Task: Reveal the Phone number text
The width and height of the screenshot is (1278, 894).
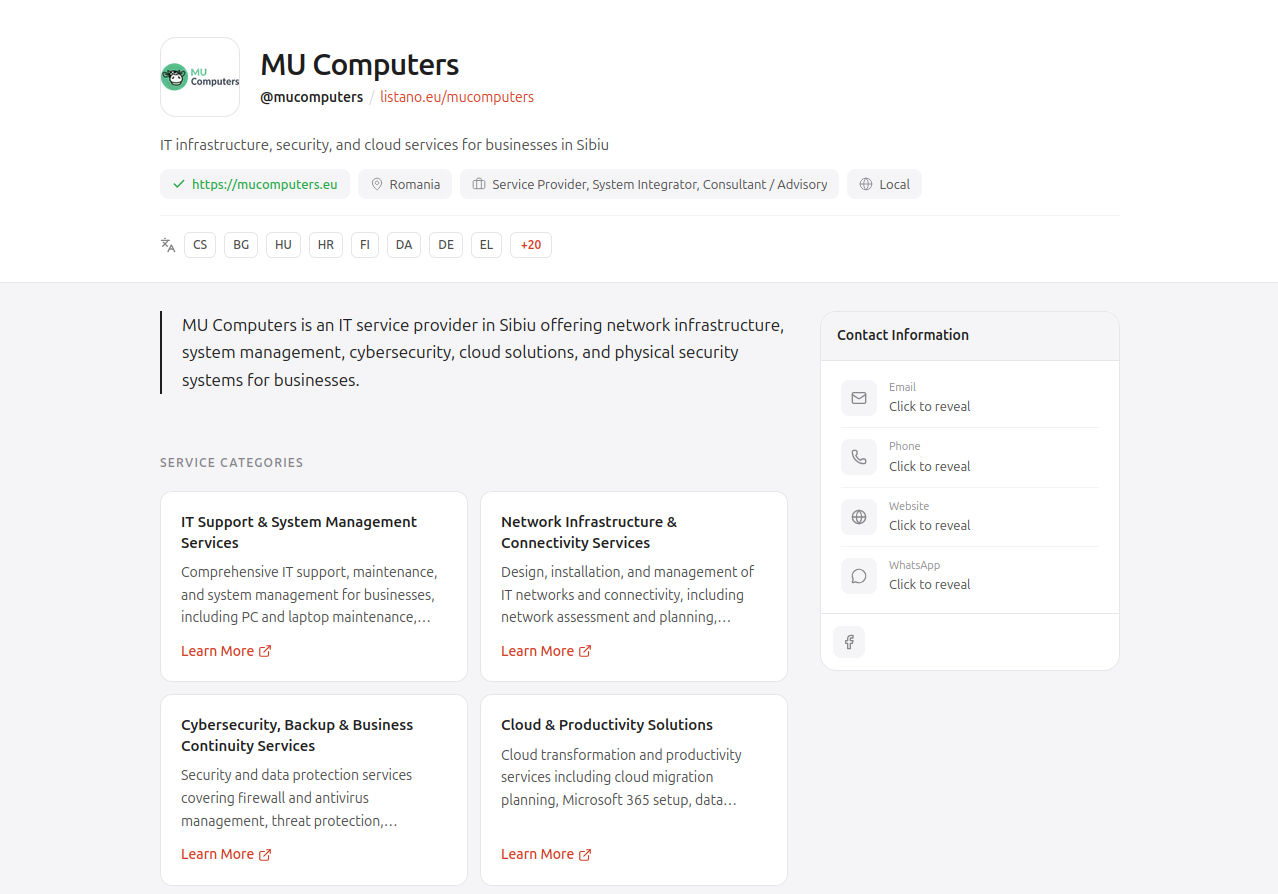Action: tap(929, 466)
